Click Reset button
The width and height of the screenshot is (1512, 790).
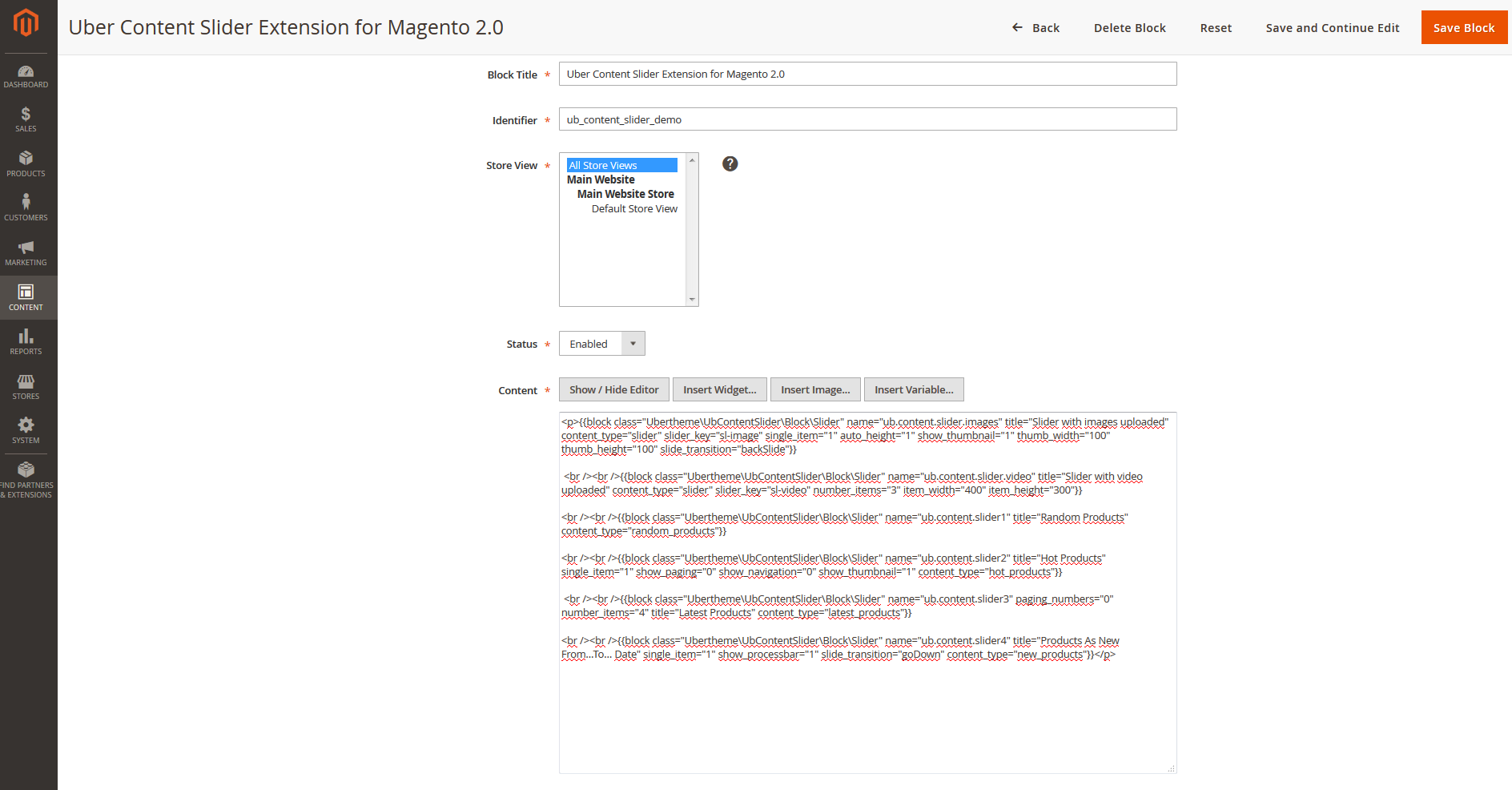[x=1216, y=27]
